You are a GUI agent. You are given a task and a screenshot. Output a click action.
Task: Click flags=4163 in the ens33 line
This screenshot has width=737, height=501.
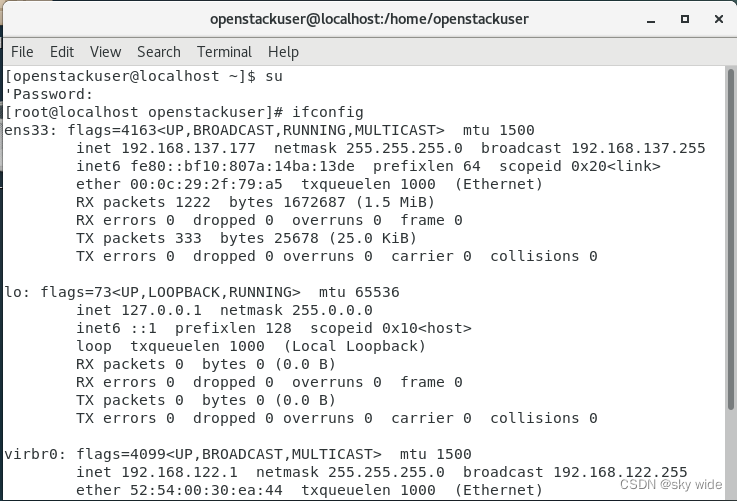click(112, 130)
